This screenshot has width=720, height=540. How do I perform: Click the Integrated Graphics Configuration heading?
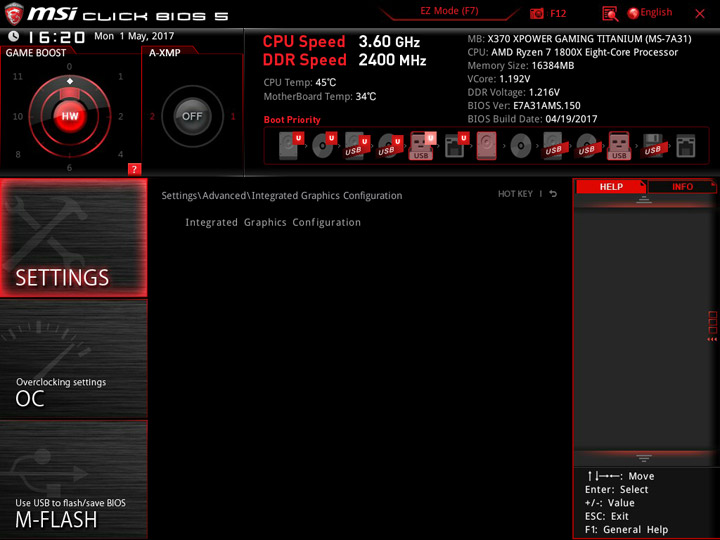(273, 222)
